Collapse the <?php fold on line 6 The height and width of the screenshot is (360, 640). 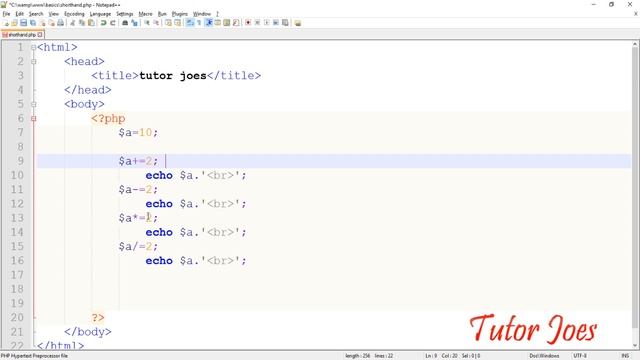(x=33, y=118)
